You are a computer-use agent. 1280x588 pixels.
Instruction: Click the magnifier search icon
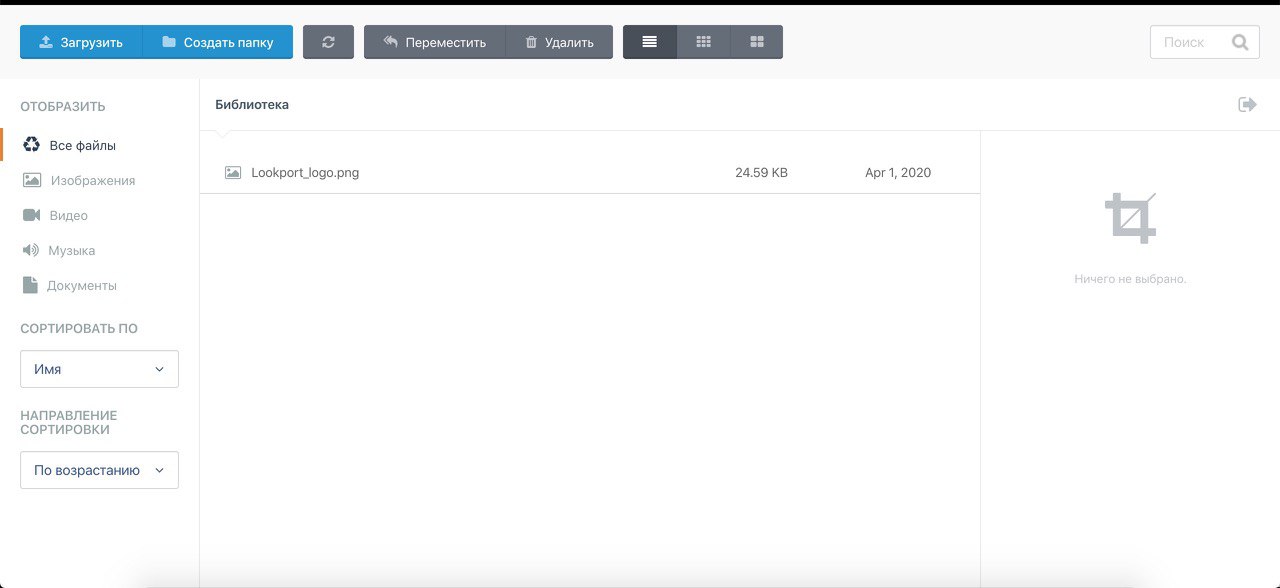click(x=1240, y=42)
